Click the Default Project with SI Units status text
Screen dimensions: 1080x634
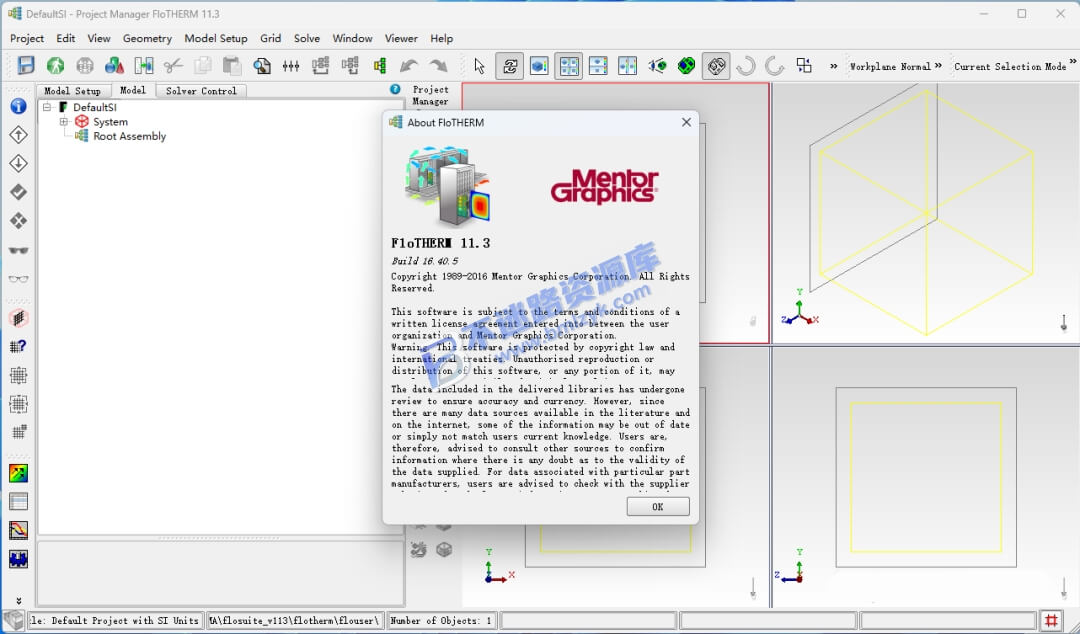click(114, 620)
